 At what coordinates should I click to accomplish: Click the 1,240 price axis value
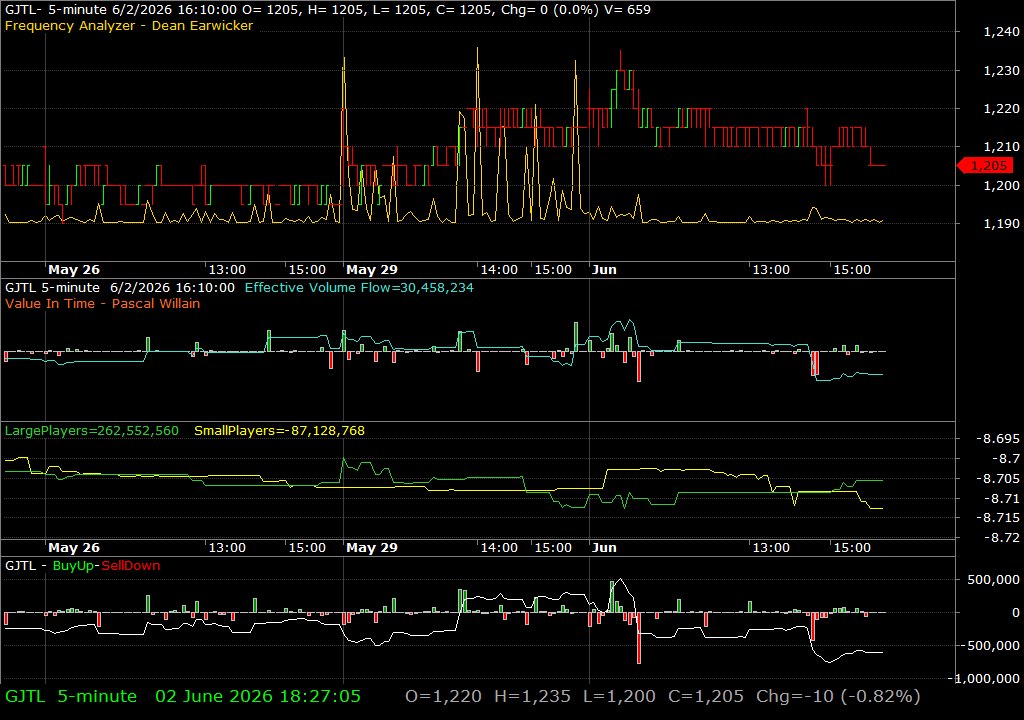[x=1001, y=32]
